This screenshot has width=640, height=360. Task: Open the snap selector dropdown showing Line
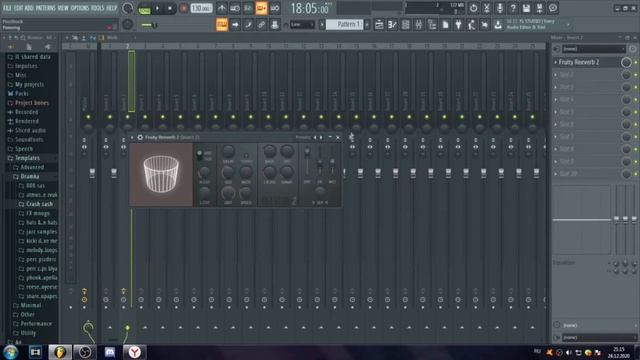[302, 24]
